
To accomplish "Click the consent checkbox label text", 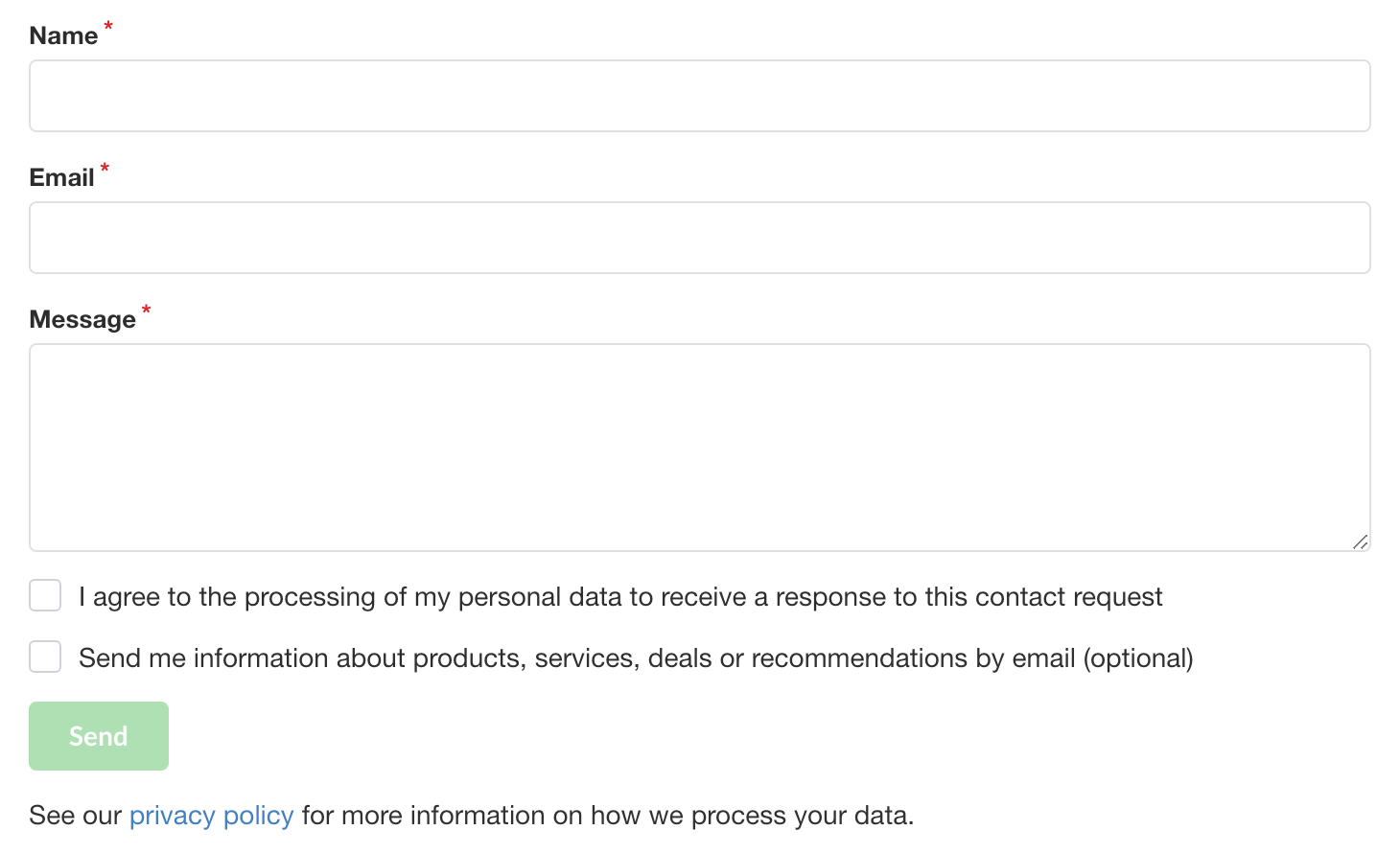I will pyautogui.click(x=620, y=596).
